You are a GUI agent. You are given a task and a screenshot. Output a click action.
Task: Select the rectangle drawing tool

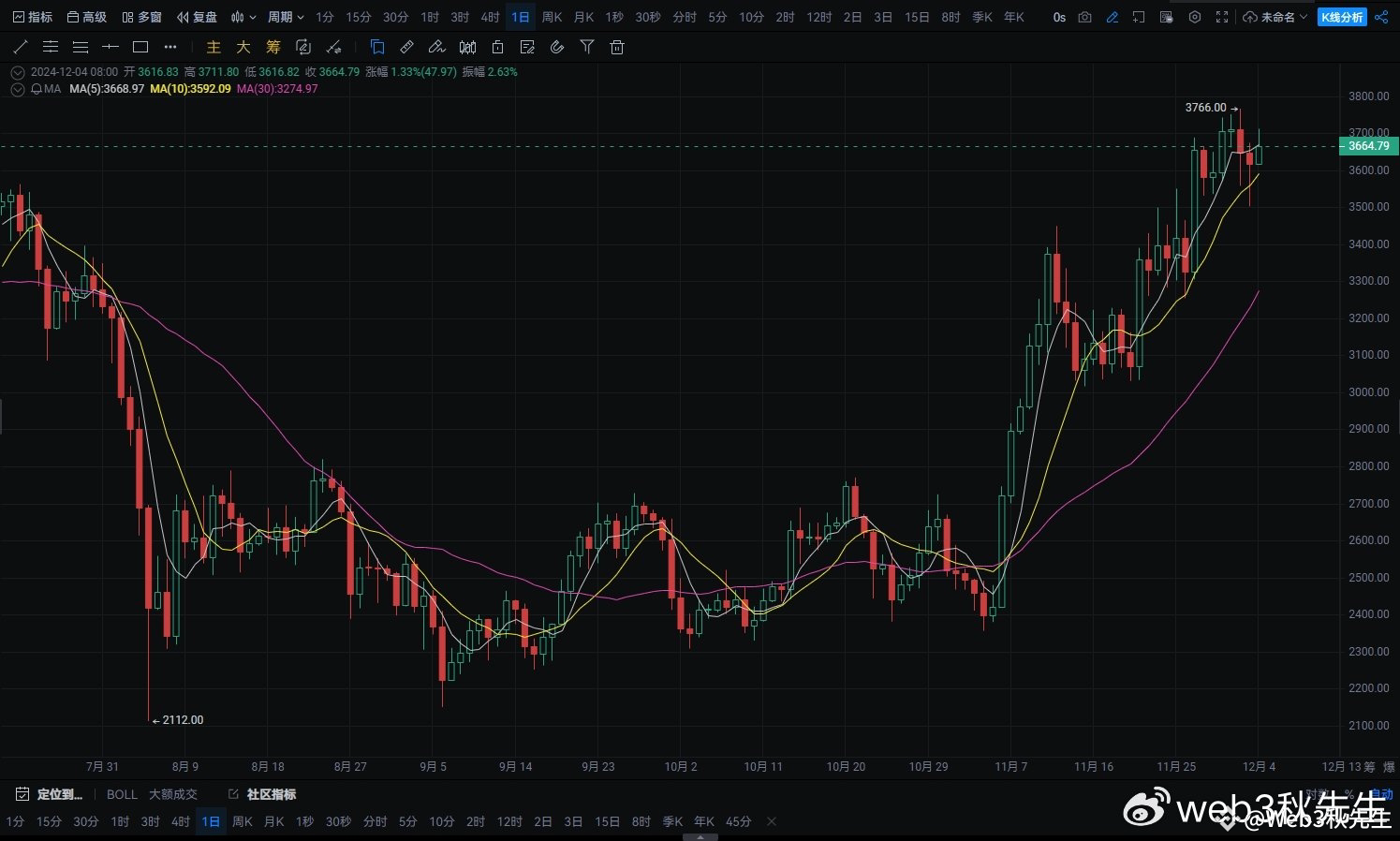coord(140,47)
